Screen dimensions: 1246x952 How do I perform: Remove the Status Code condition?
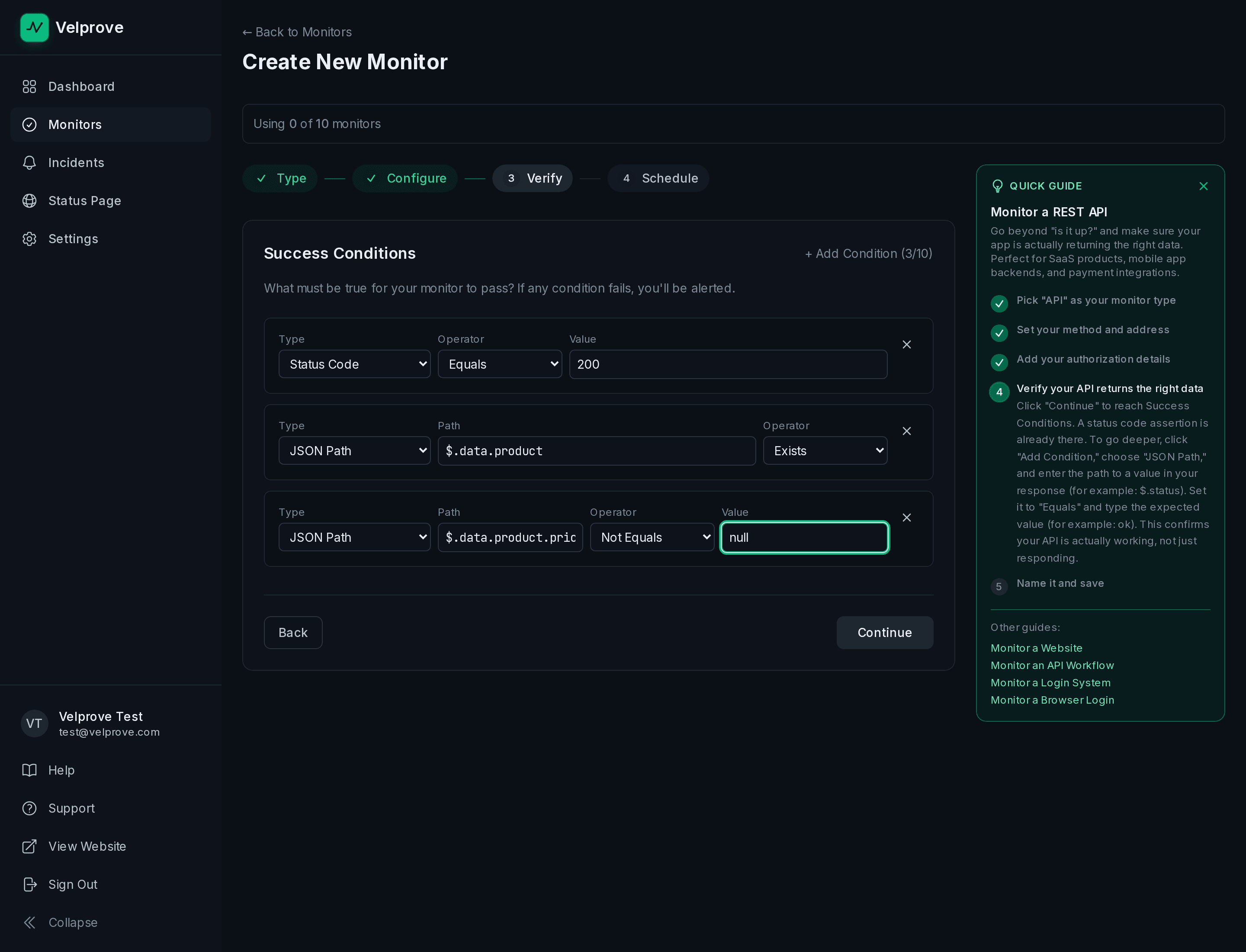[906, 344]
